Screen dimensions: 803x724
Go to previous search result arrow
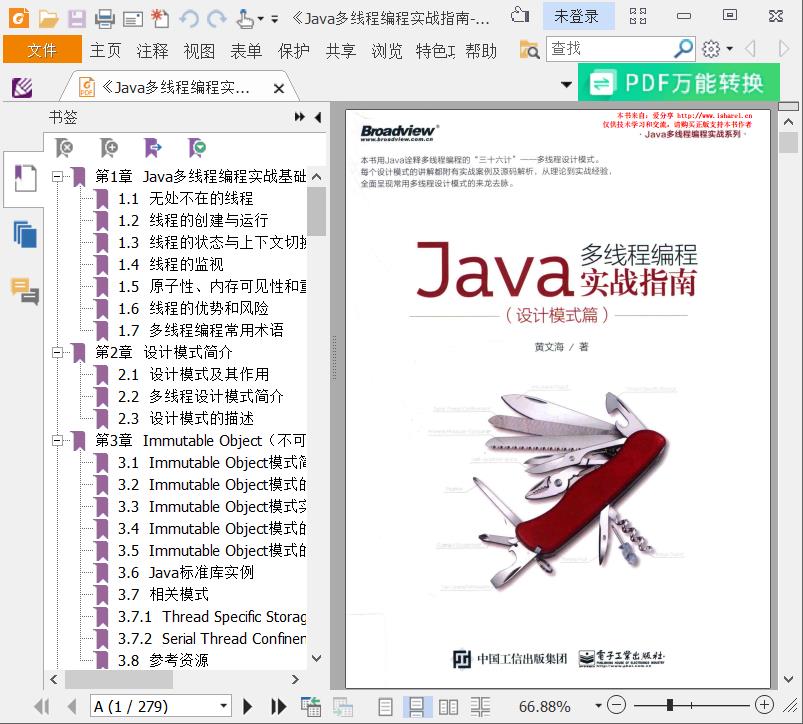coord(750,49)
